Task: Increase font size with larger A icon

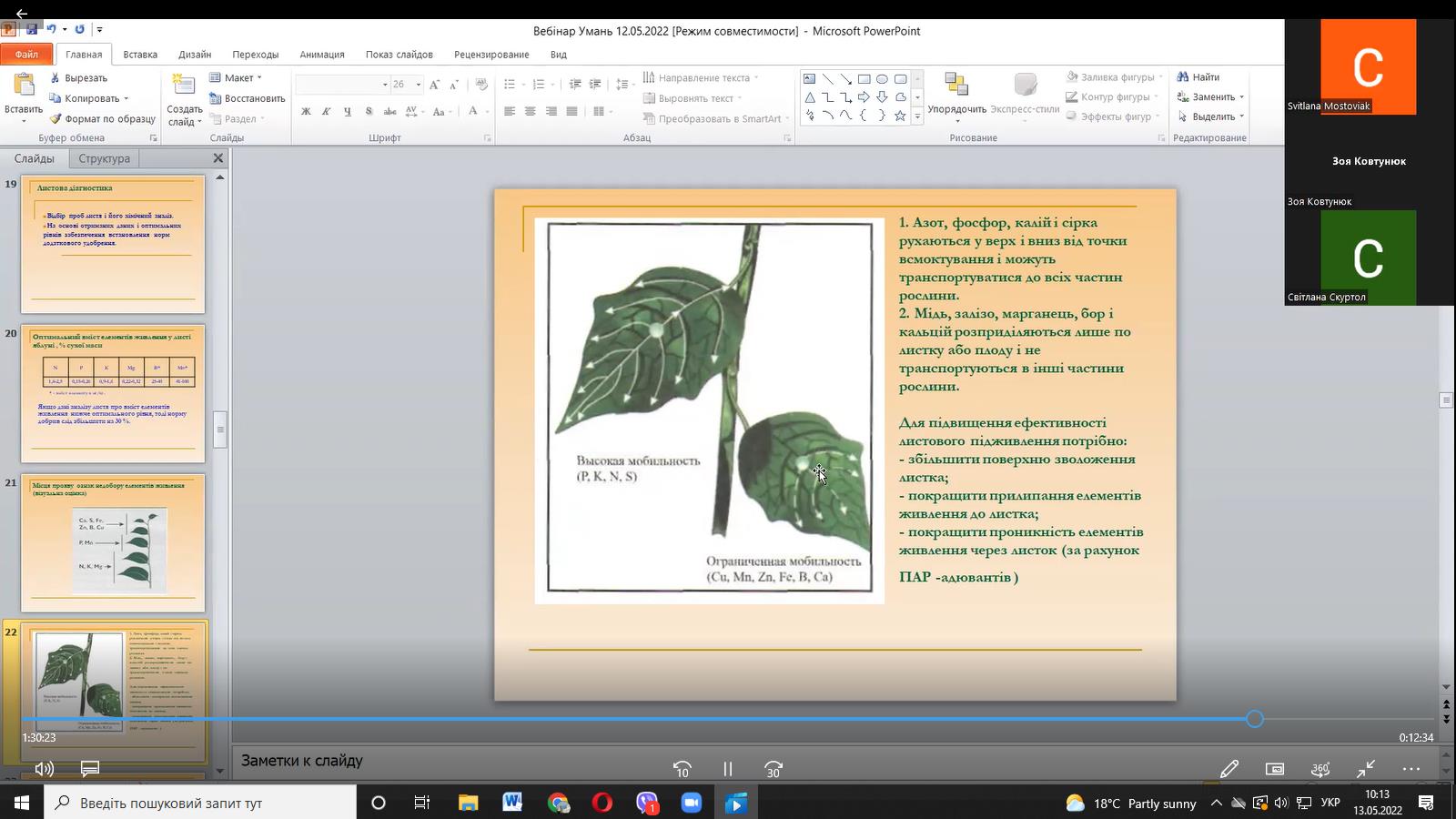Action: [x=434, y=84]
